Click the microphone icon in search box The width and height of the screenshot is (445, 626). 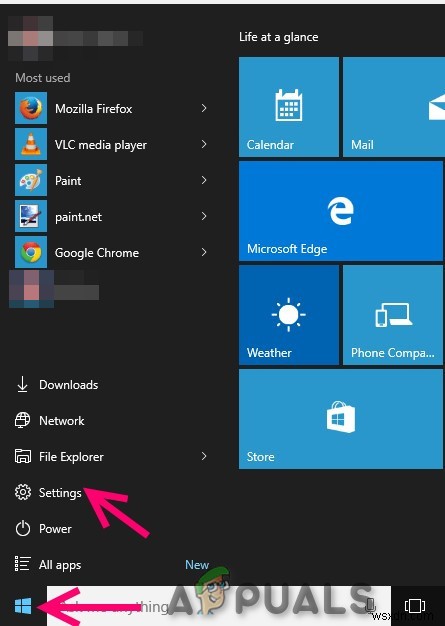click(x=370, y=605)
